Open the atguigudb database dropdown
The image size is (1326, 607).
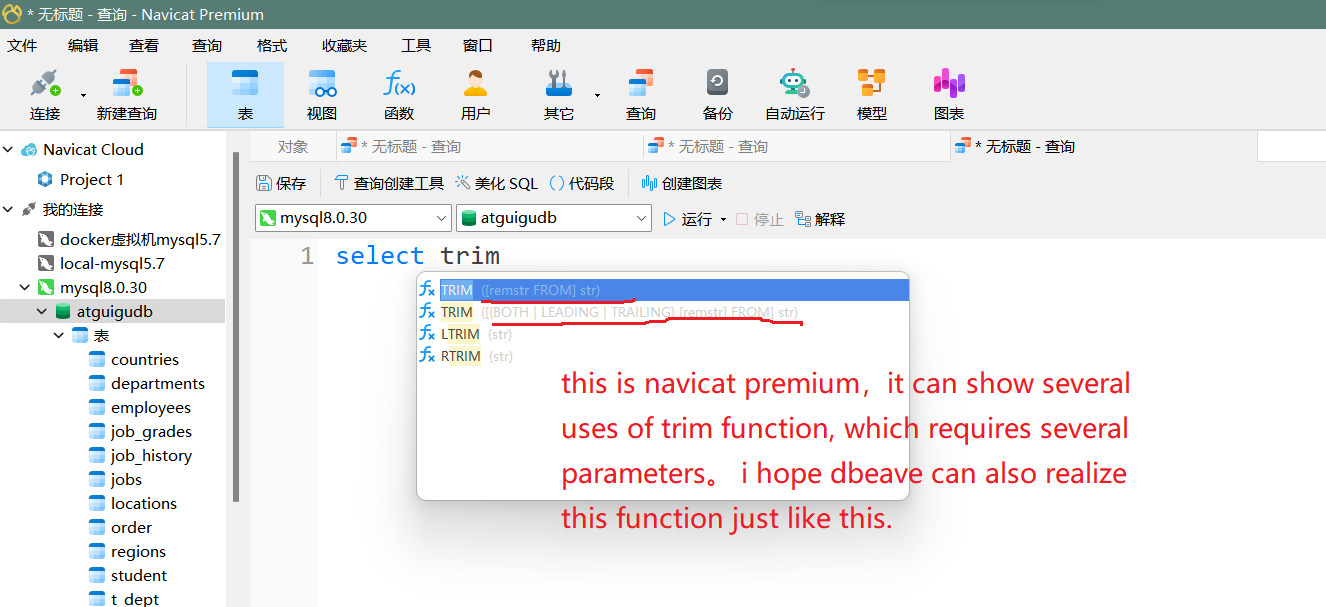tap(553, 217)
